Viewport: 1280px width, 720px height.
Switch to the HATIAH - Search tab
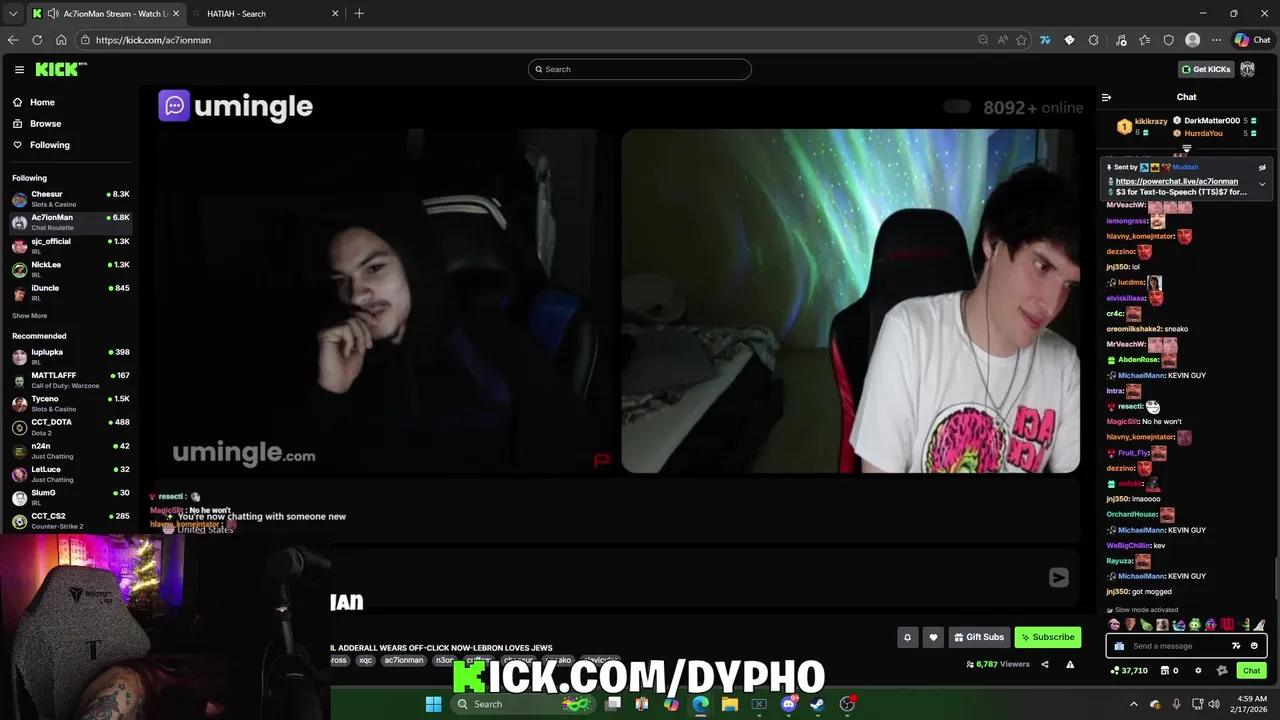(x=266, y=13)
